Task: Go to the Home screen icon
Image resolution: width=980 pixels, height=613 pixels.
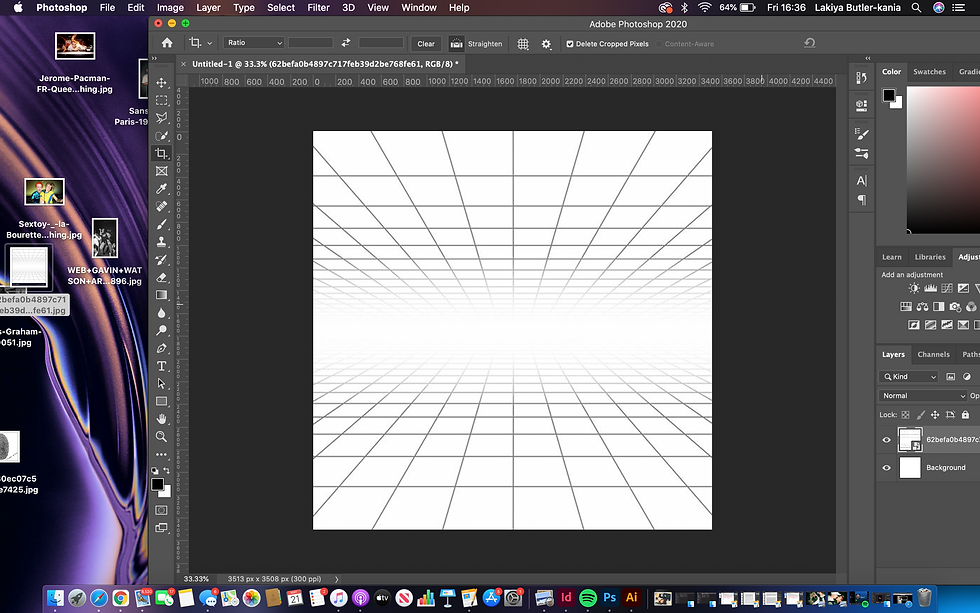Action: point(167,43)
